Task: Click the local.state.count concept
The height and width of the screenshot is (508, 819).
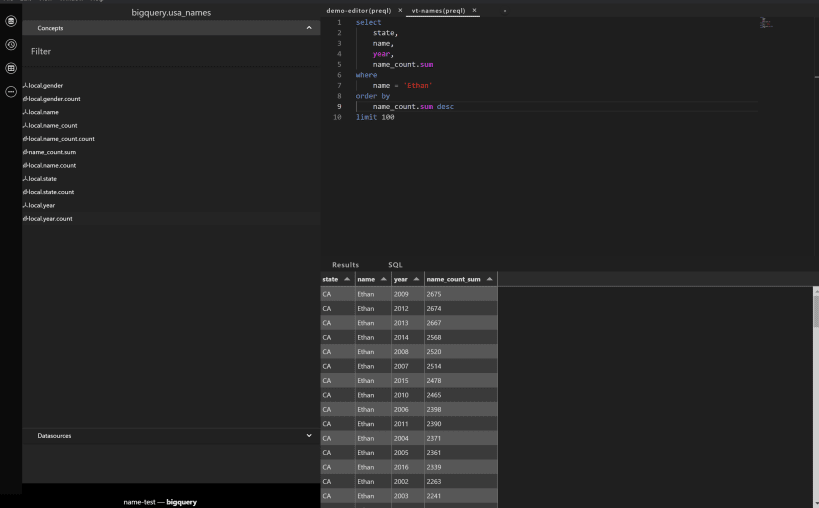Action: (50, 192)
